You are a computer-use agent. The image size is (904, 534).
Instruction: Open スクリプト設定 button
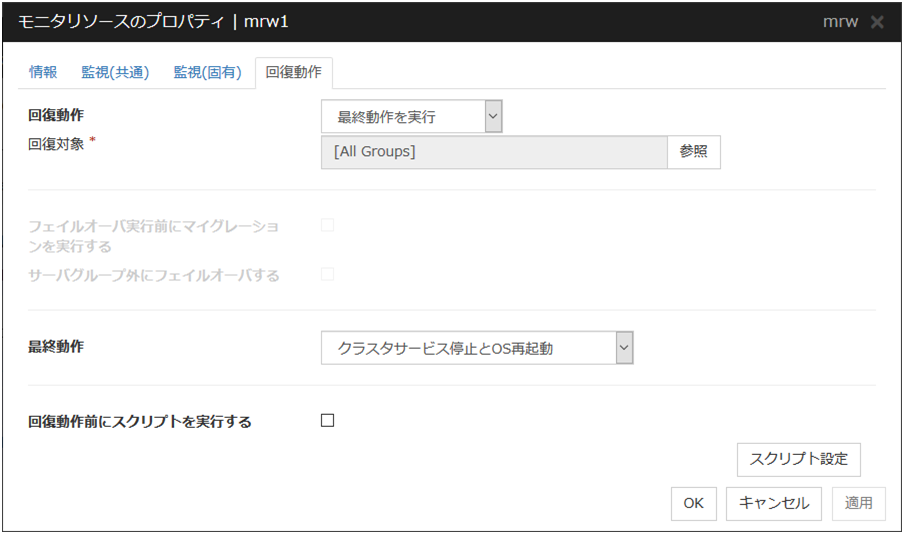click(798, 459)
